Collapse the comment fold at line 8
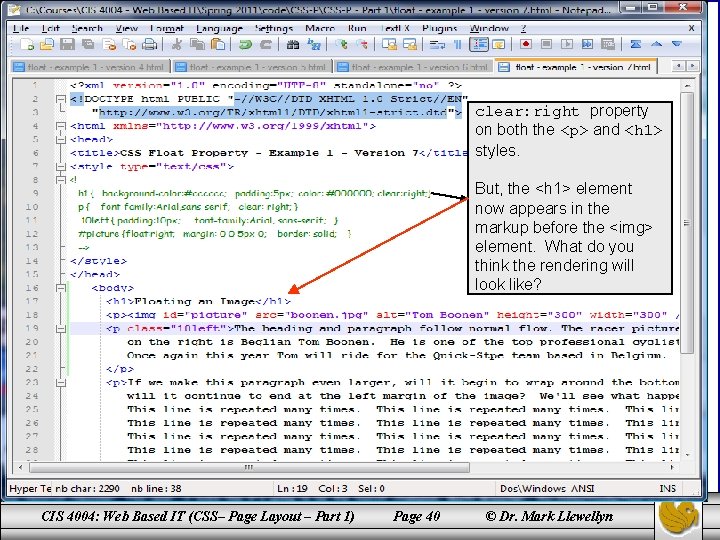Screen dimensions: 720x540 61,180
